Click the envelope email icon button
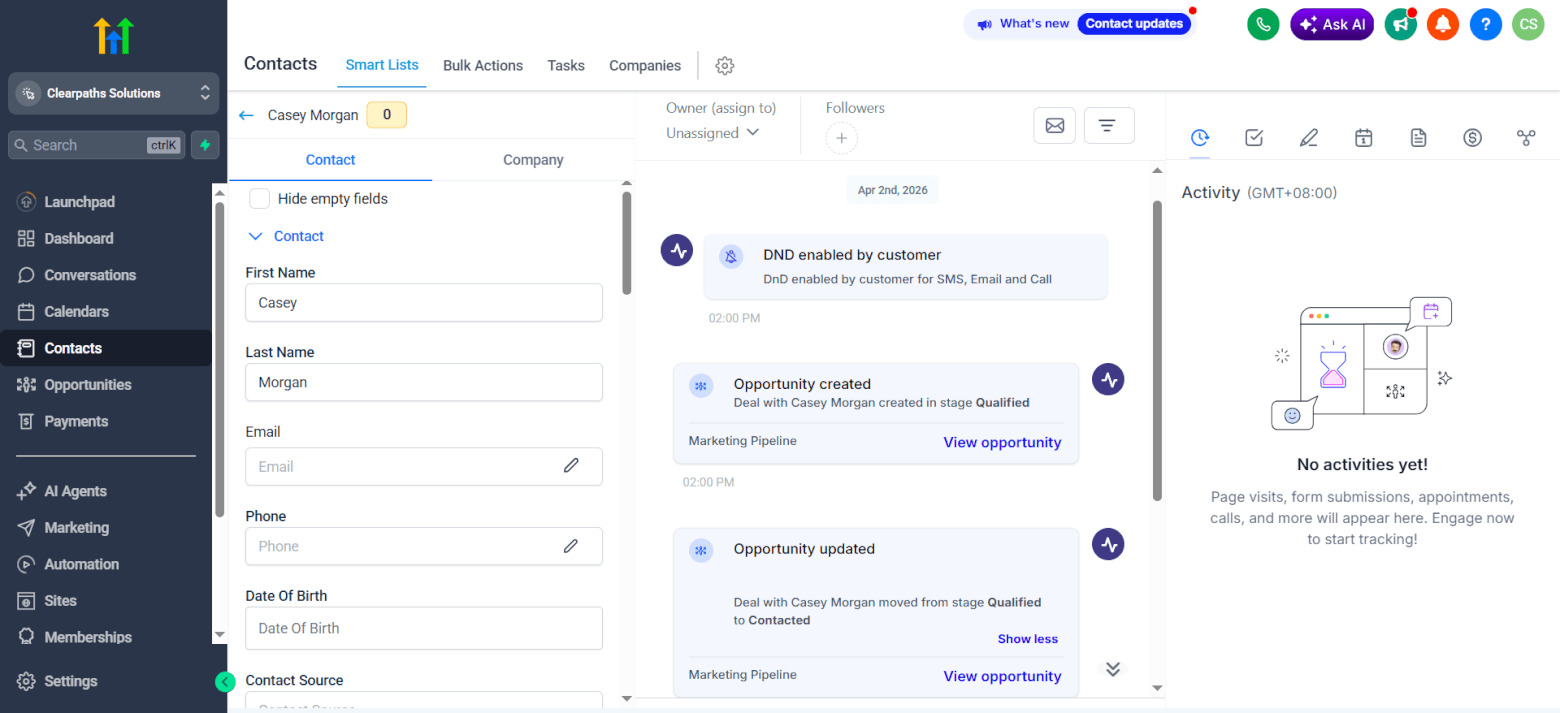The height and width of the screenshot is (713, 1560). pyautogui.click(x=1054, y=125)
